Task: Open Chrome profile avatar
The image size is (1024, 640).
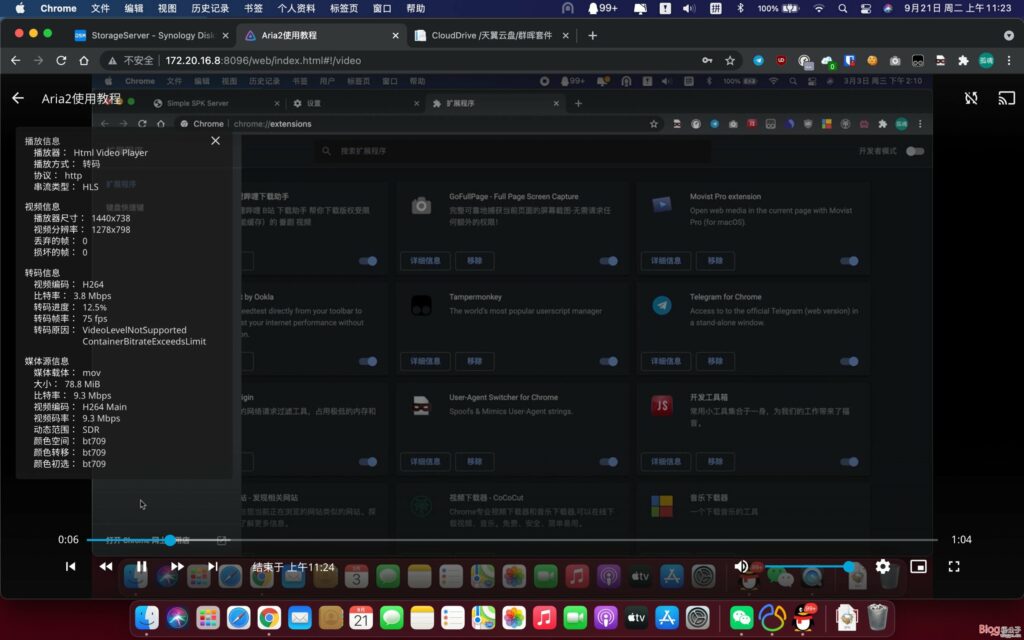Action: pos(986,60)
